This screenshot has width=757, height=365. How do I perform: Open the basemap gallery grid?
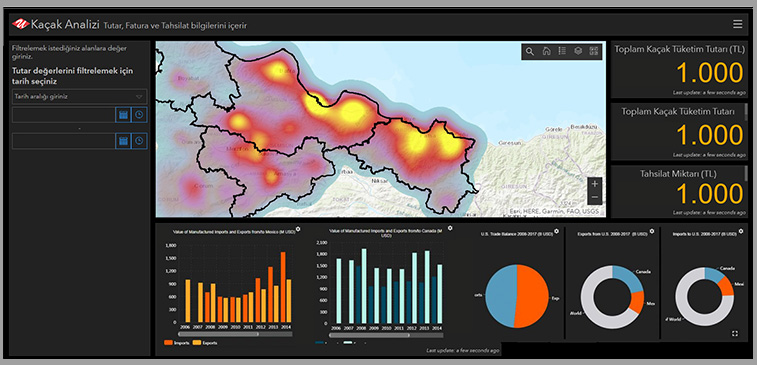pyautogui.click(x=594, y=52)
